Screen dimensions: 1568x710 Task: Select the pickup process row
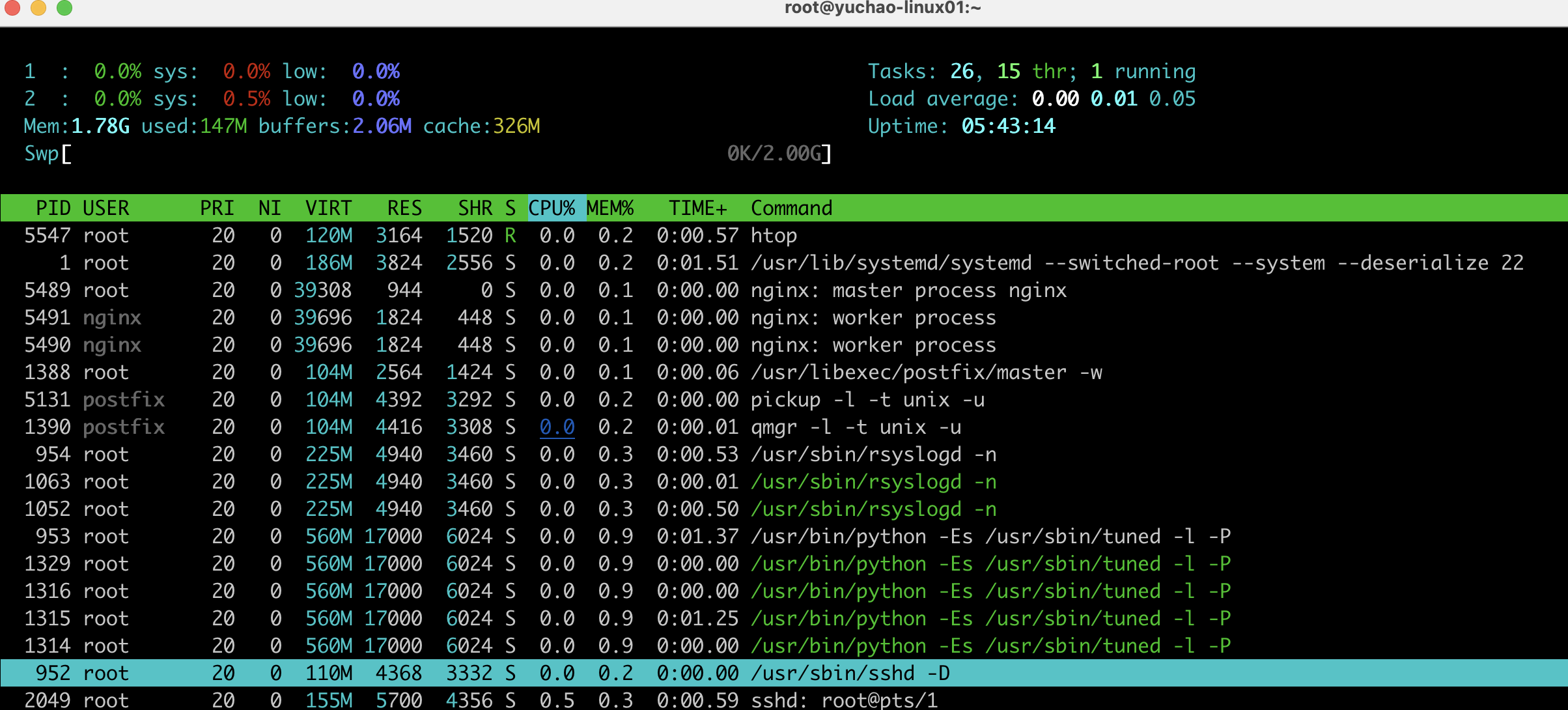click(866, 400)
